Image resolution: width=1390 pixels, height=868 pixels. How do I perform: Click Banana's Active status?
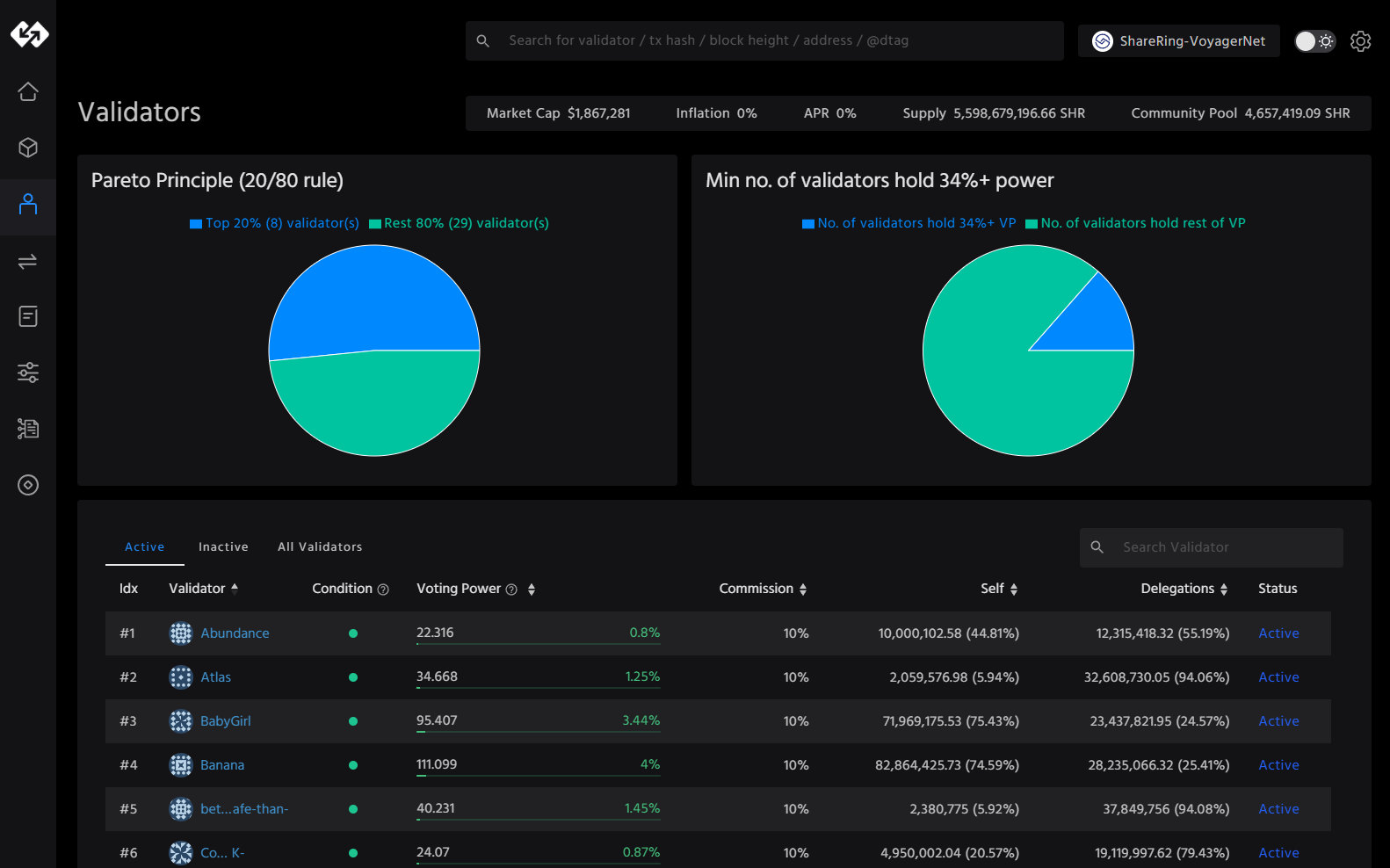coord(1278,765)
